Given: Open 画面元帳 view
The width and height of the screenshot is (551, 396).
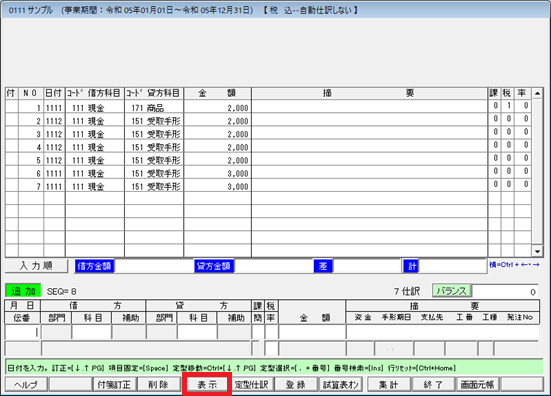Looking at the screenshot, I should click(x=477, y=384).
